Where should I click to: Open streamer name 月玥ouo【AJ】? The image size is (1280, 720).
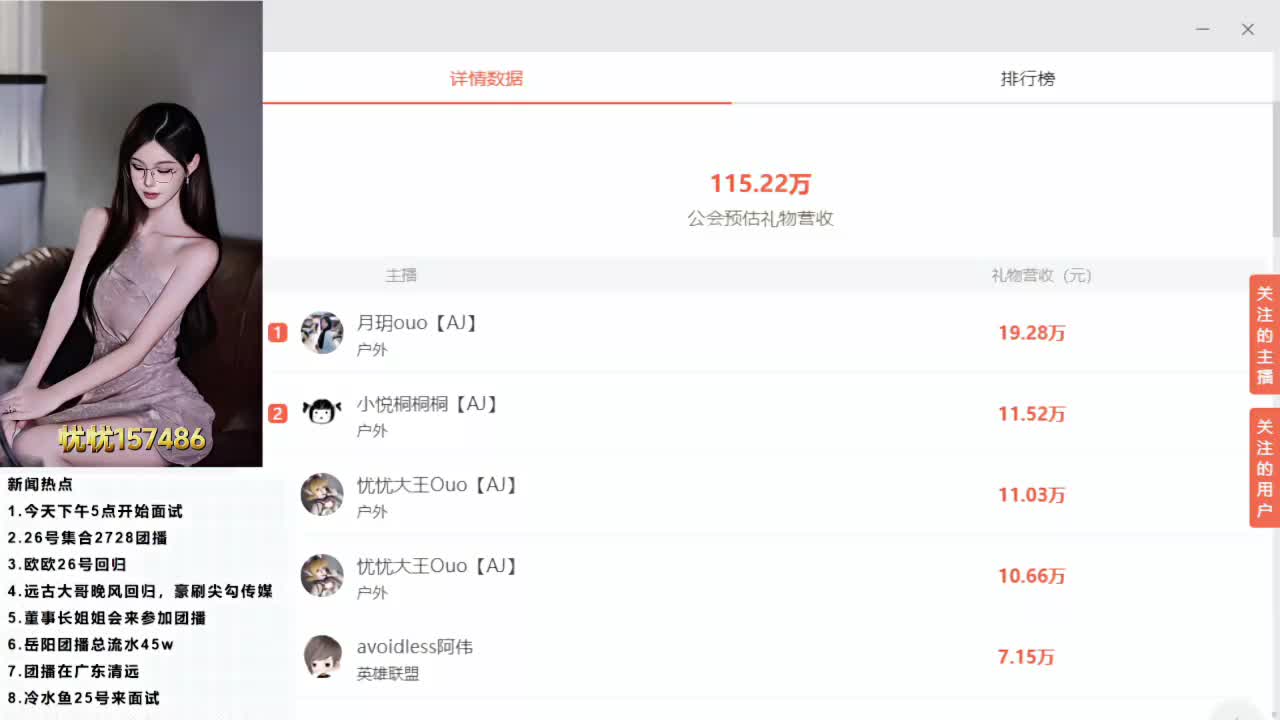pos(418,323)
